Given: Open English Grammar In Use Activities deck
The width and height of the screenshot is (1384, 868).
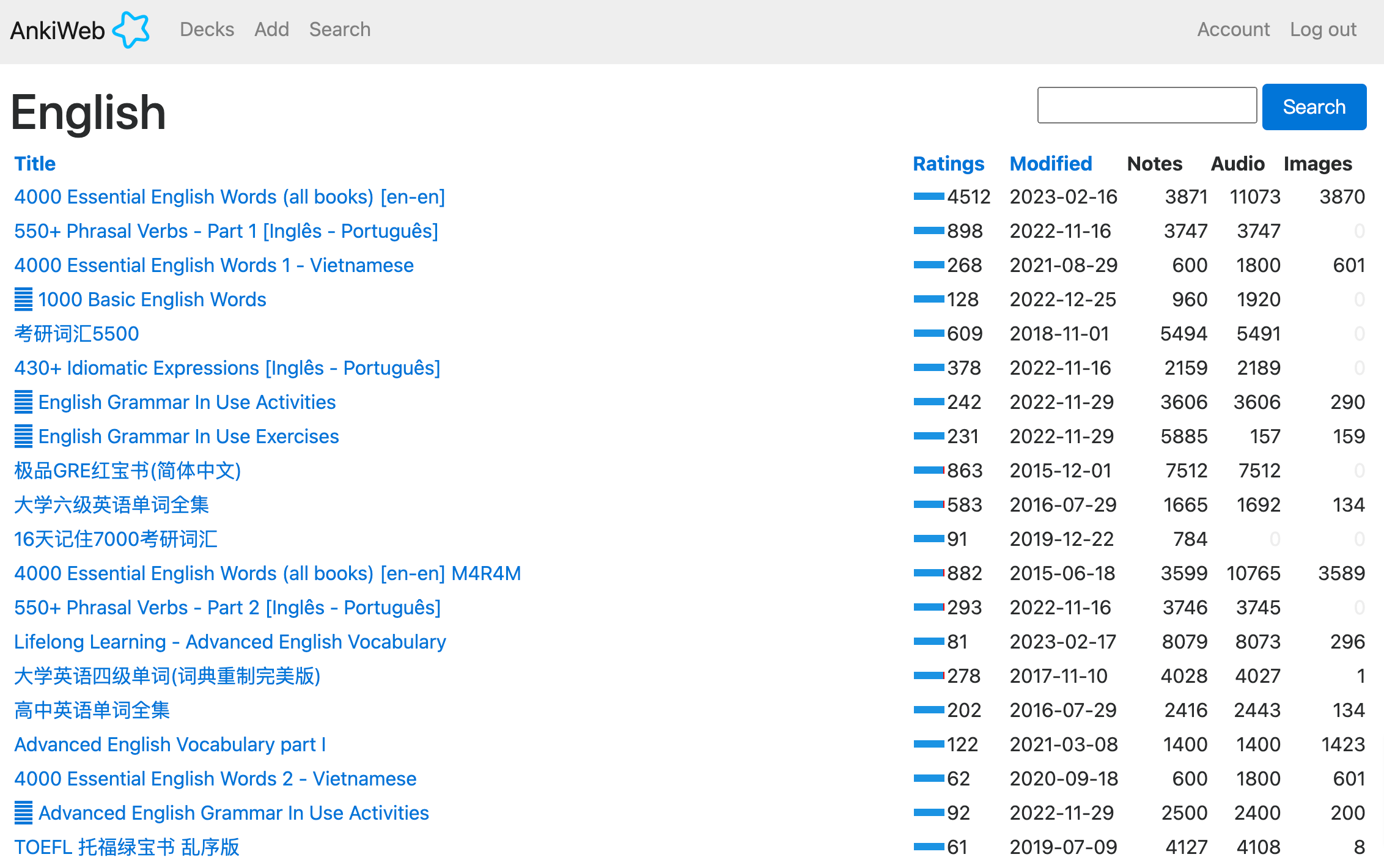Looking at the screenshot, I should 187,402.
